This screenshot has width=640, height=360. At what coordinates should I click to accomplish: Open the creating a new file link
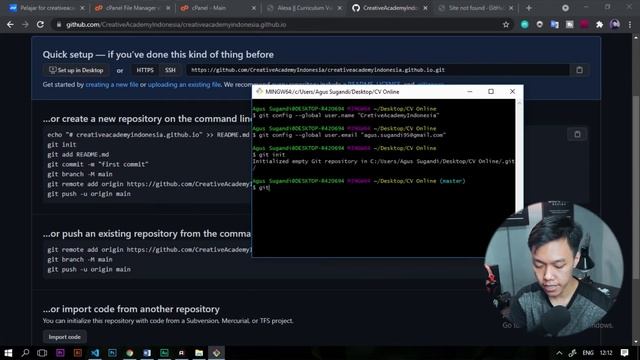pos(112,84)
